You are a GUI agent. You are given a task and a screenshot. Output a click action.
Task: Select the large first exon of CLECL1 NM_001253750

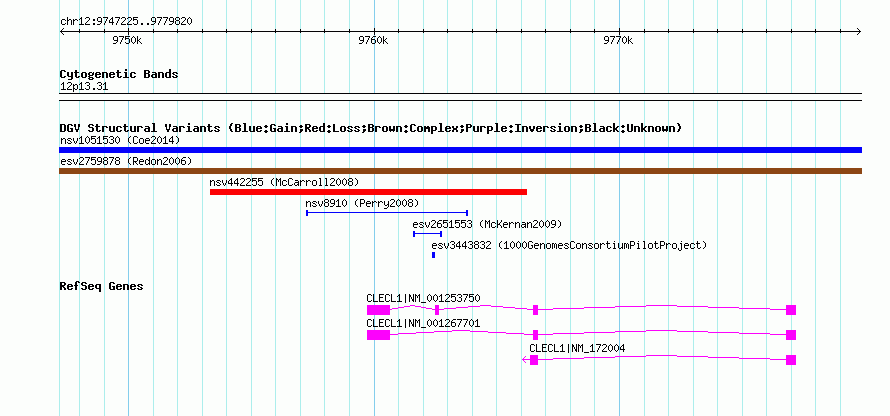[x=379, y=310]
